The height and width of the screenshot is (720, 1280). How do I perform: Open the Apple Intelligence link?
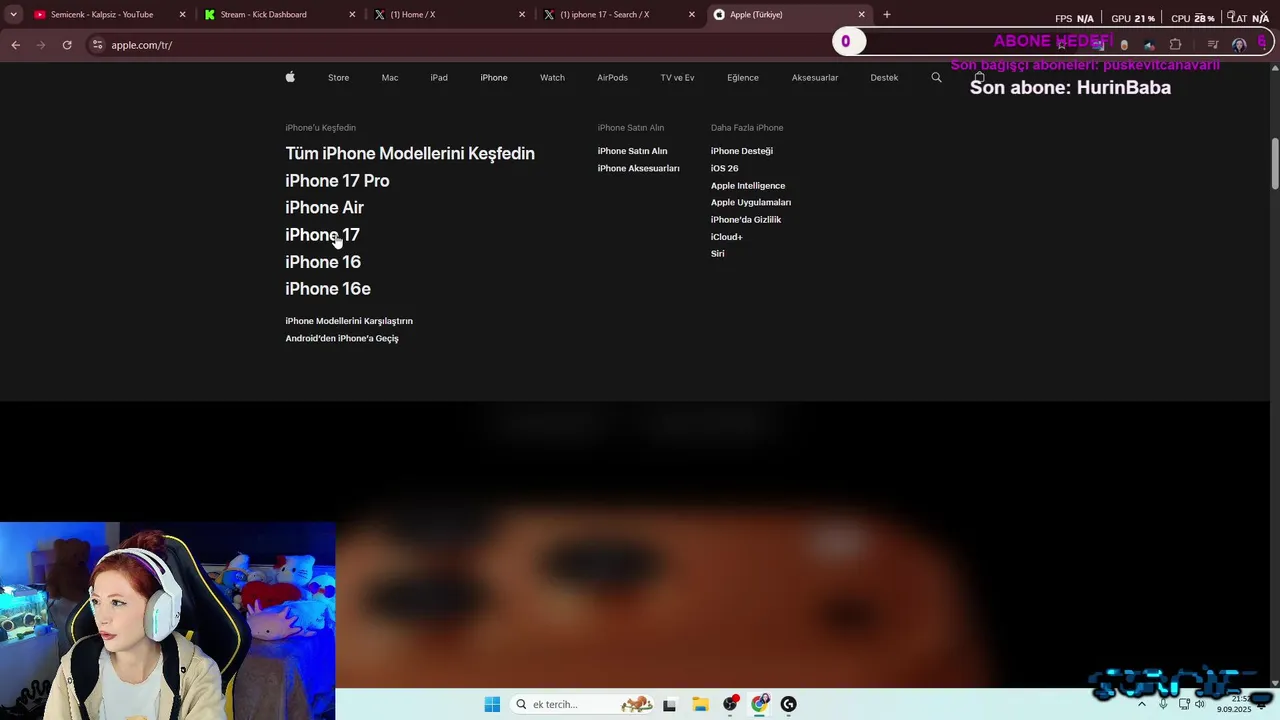[748, 186]
